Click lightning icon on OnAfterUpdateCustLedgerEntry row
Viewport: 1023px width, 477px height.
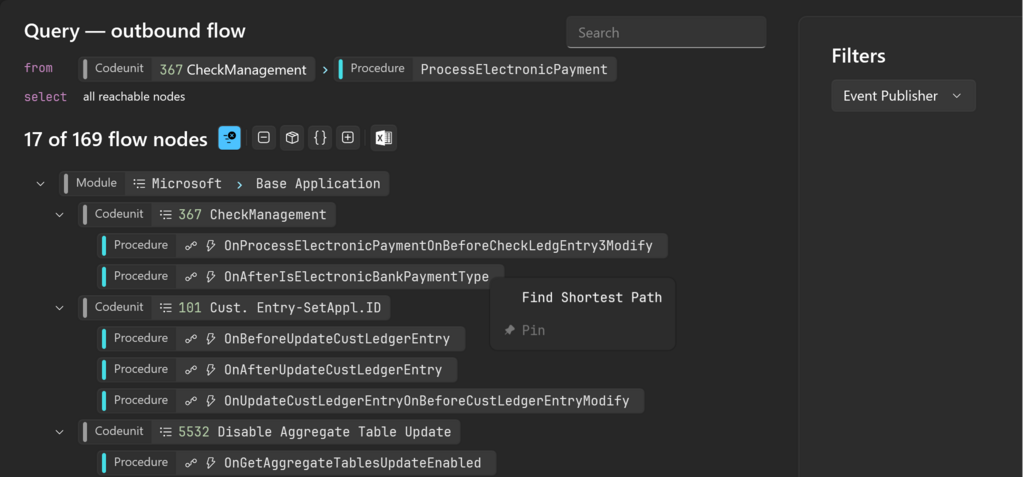tap(211, 370)
